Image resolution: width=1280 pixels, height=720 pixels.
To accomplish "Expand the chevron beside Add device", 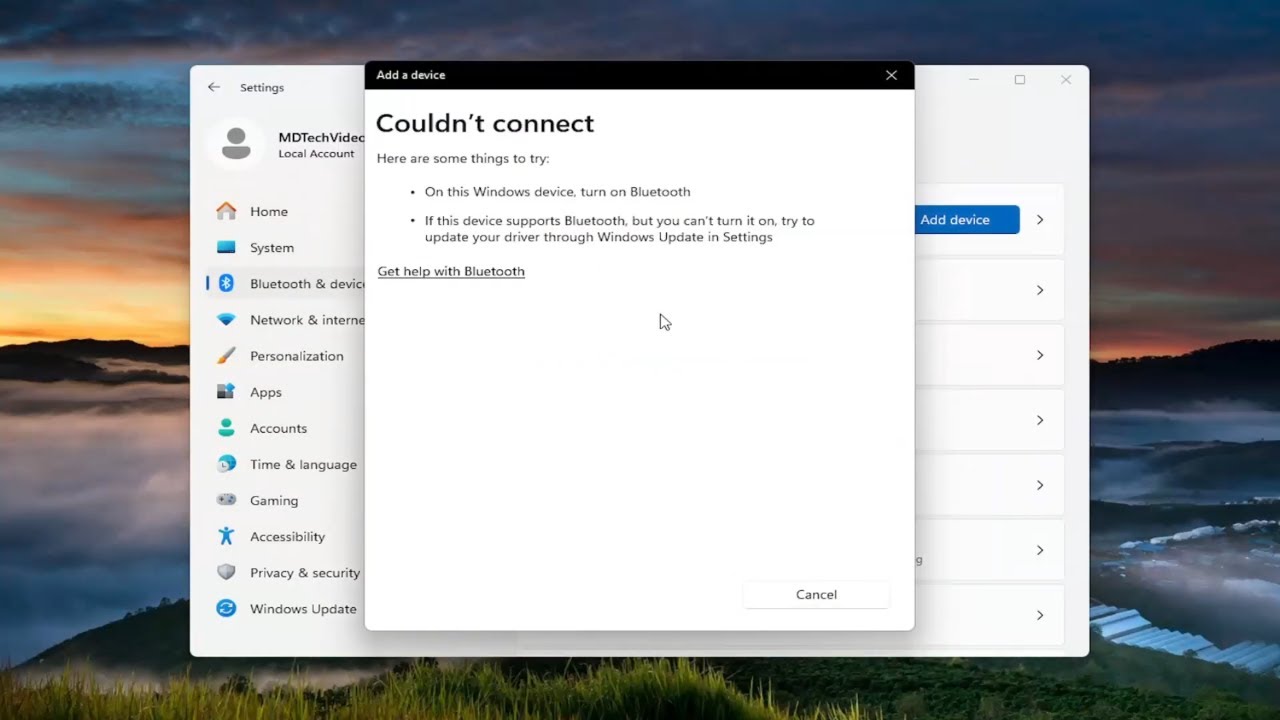I will coord(1040,220).
